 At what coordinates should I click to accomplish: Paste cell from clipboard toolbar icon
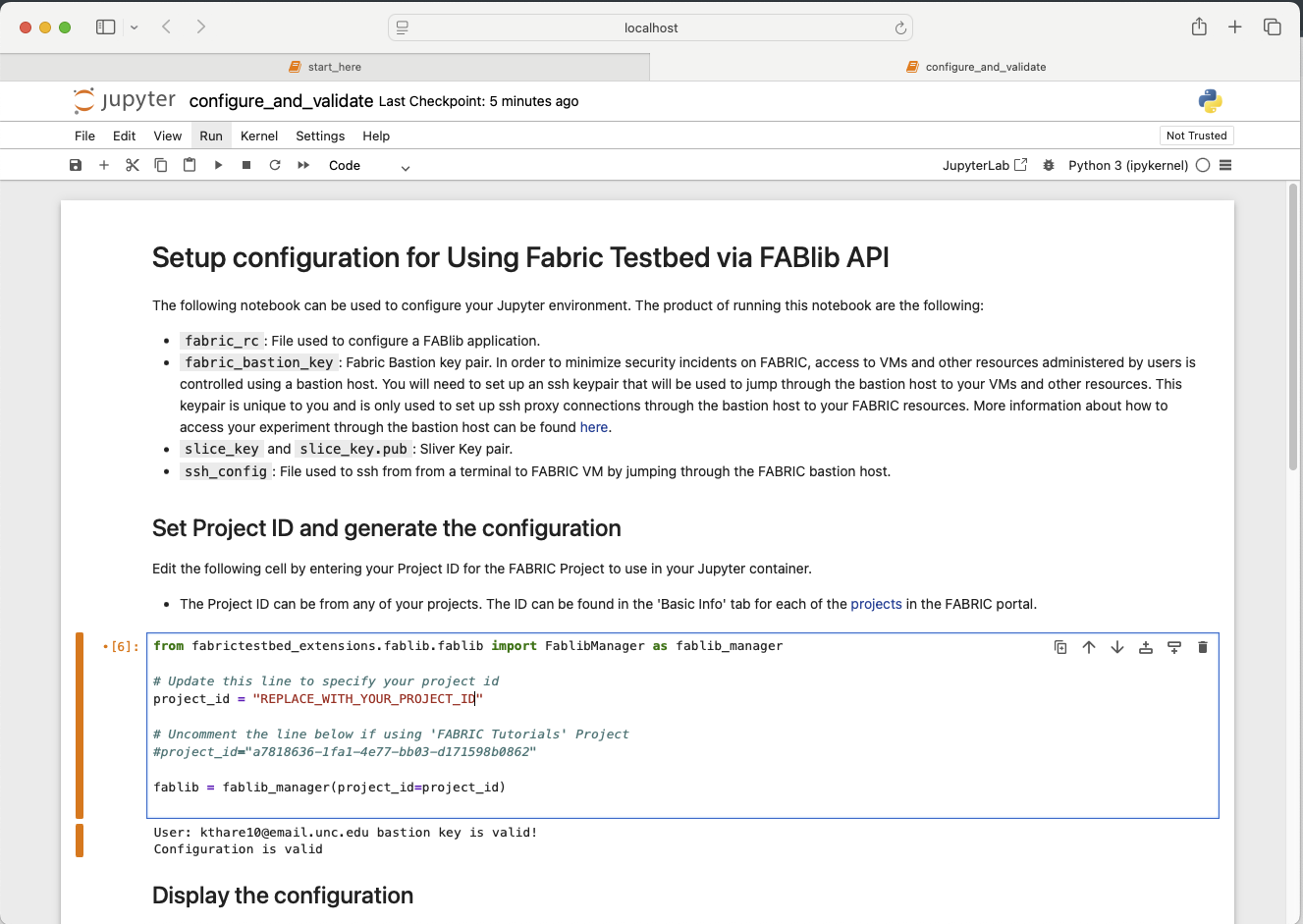[190, 165]
